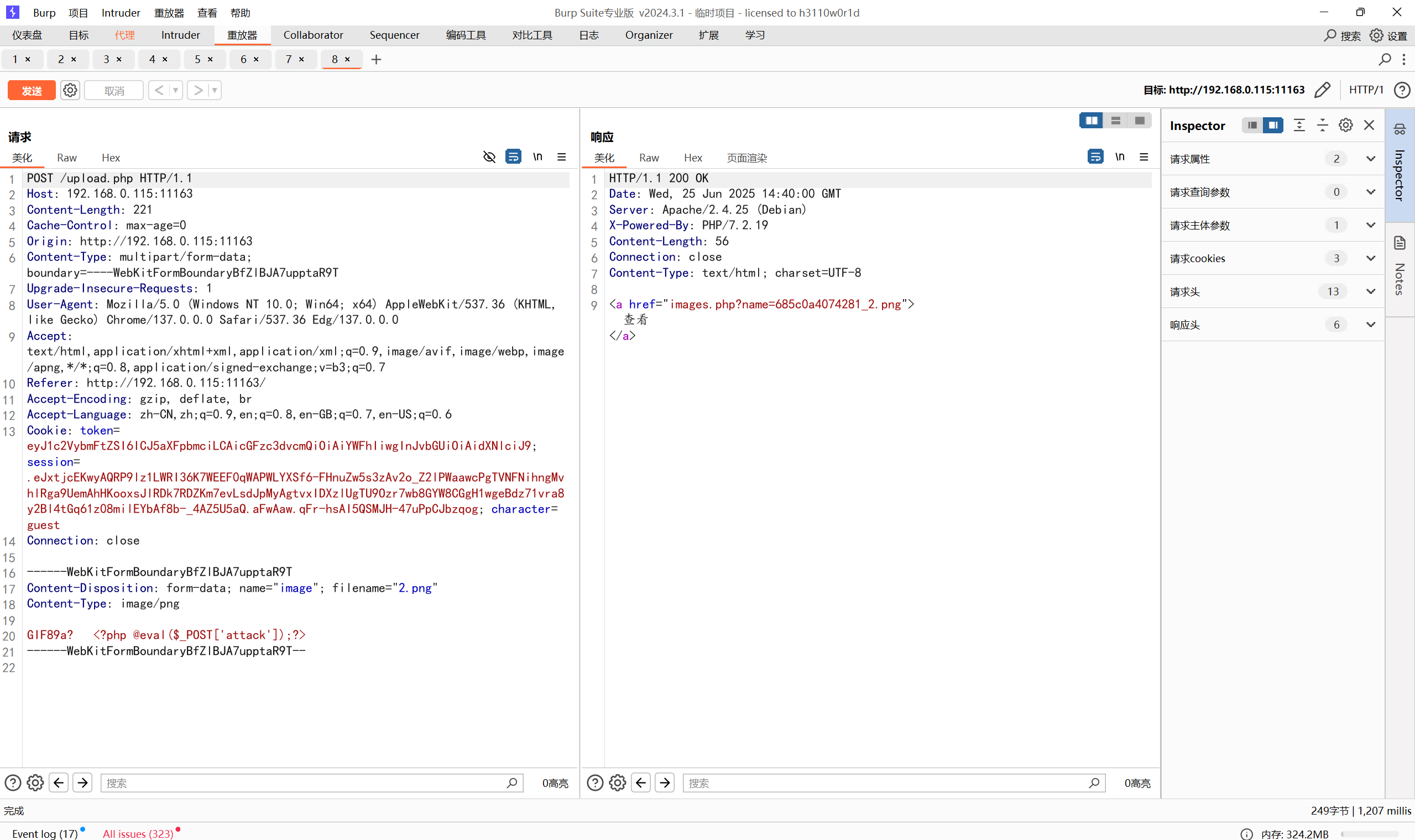Dock Inspector layout left option
Screen dimensions: 1415x840
1252,125
